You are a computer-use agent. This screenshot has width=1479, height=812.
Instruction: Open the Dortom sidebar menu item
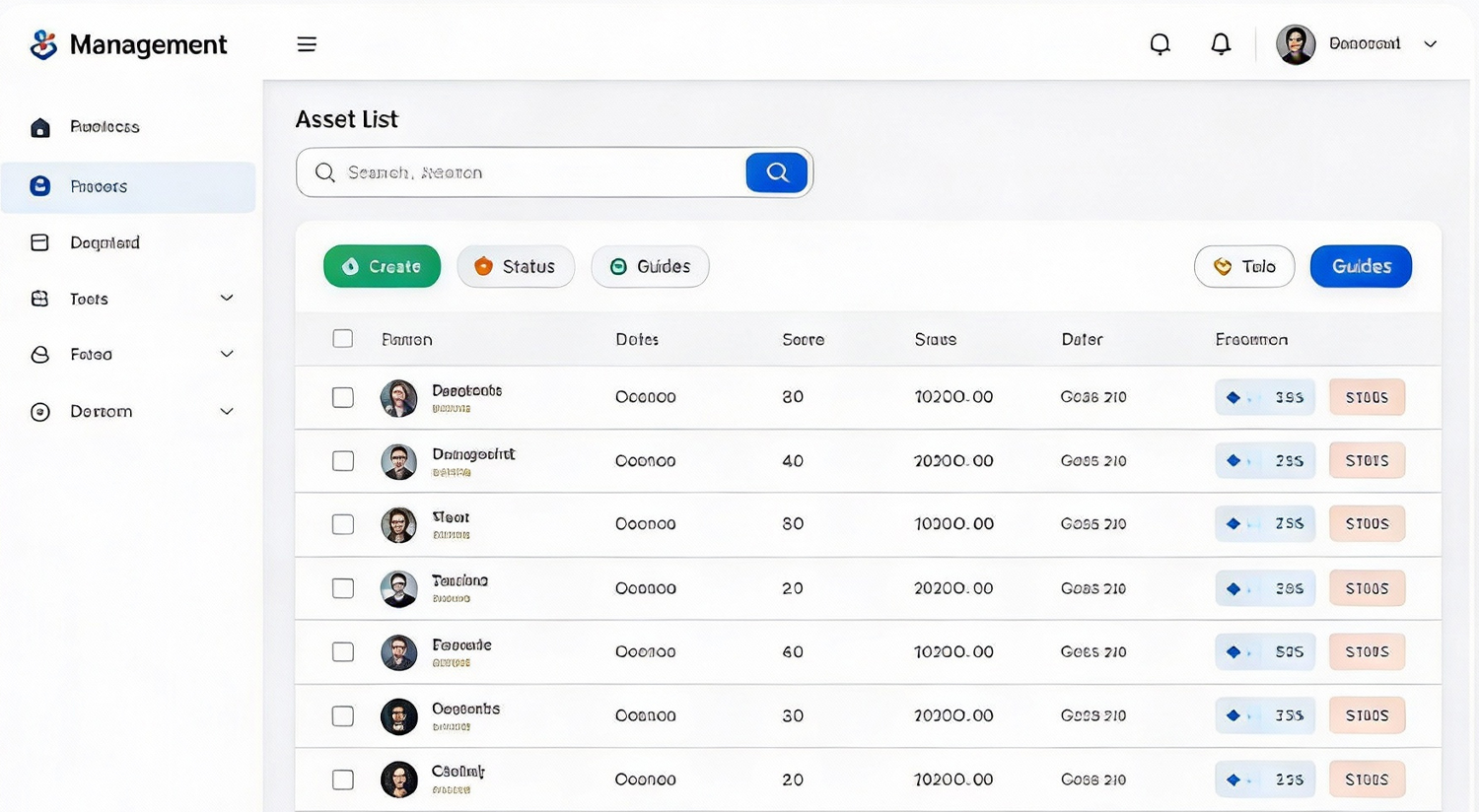(x=101, y=411)
